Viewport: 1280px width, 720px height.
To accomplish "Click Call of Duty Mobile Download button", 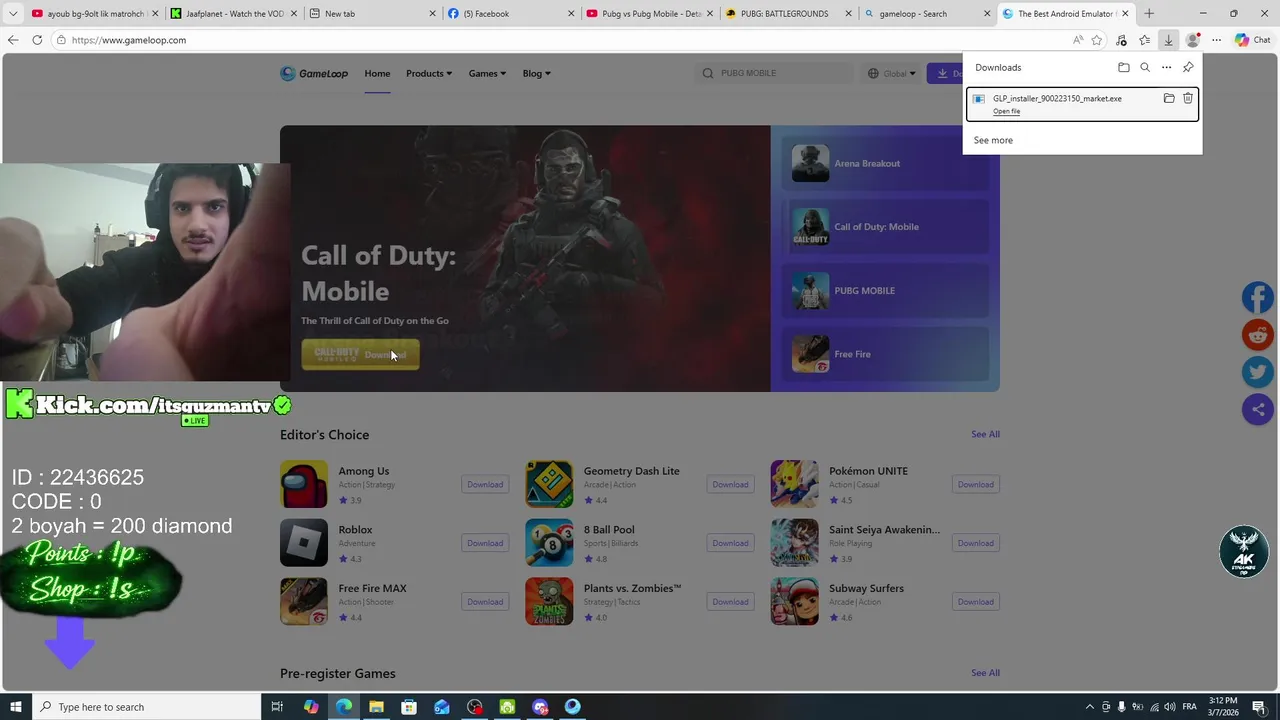I will 360,355.
